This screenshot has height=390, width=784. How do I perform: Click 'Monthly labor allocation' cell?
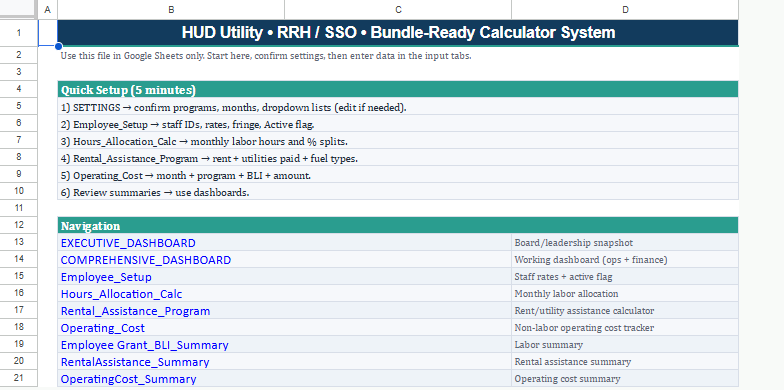tap(625, 294)
